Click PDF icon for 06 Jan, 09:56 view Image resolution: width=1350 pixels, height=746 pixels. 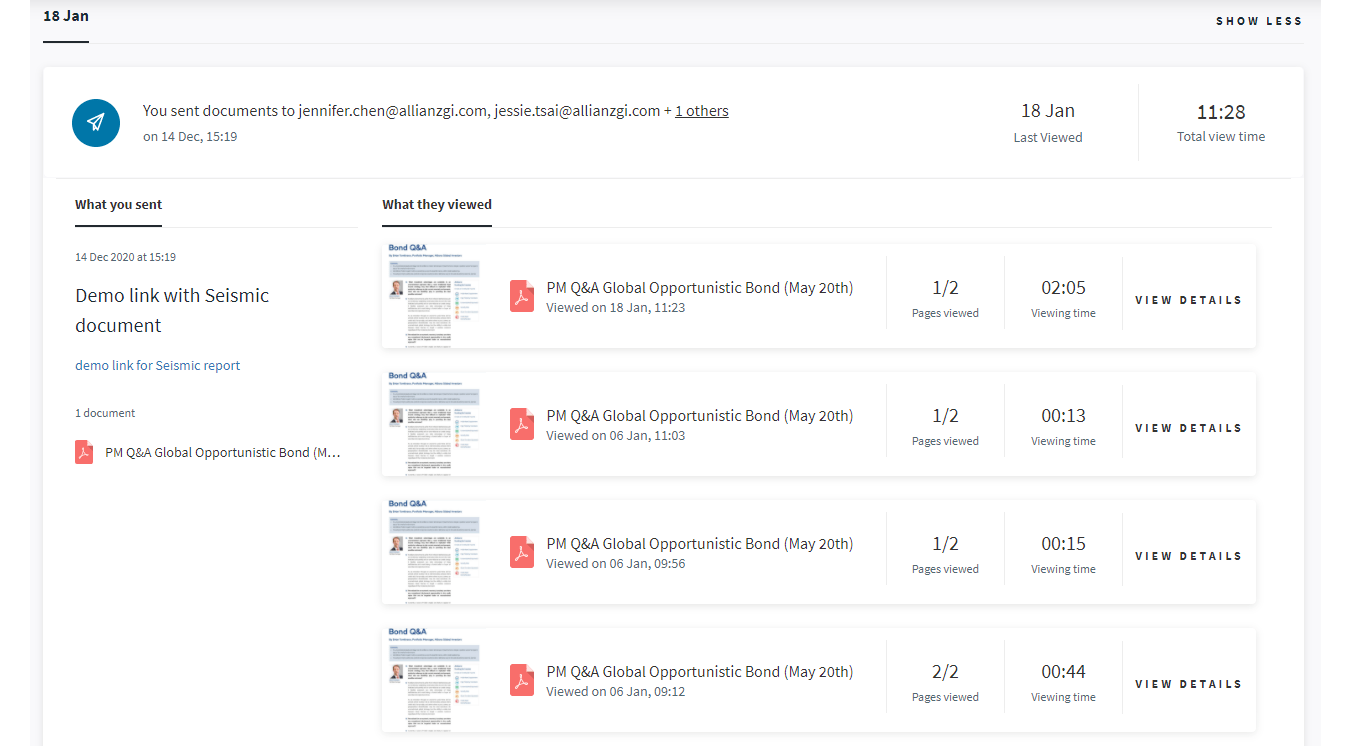tap(522, 552)
